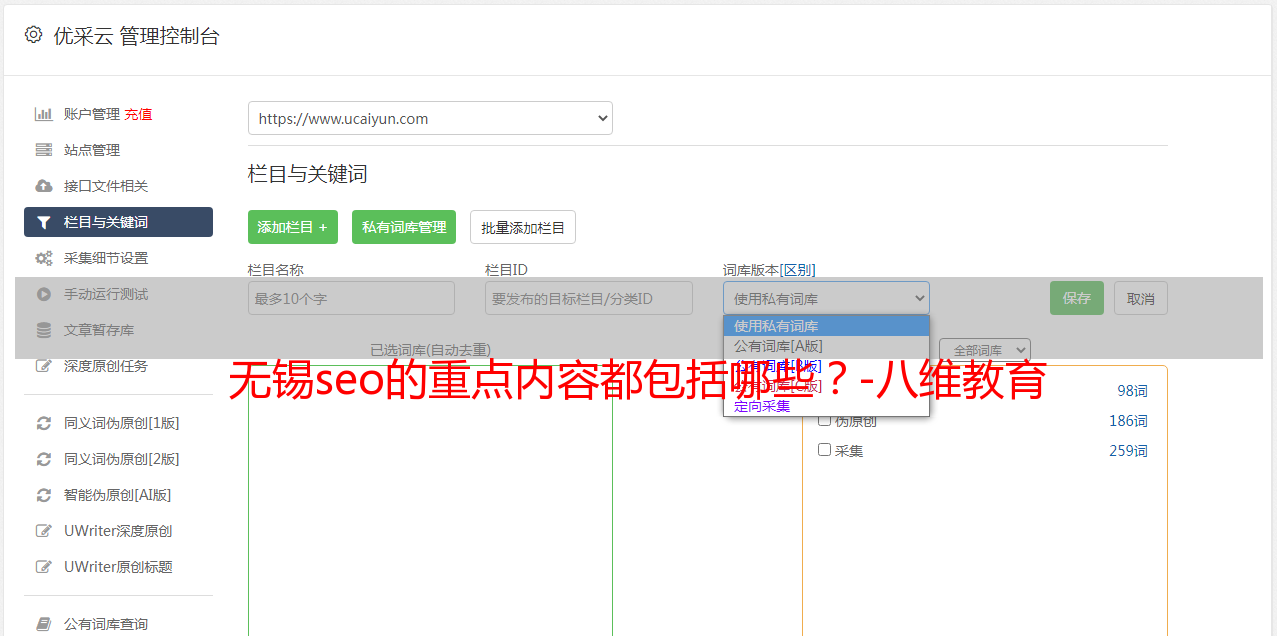1277x636 pixels.
Task: Click the database icon for 文章暂存库
Action: coord(43,330)
